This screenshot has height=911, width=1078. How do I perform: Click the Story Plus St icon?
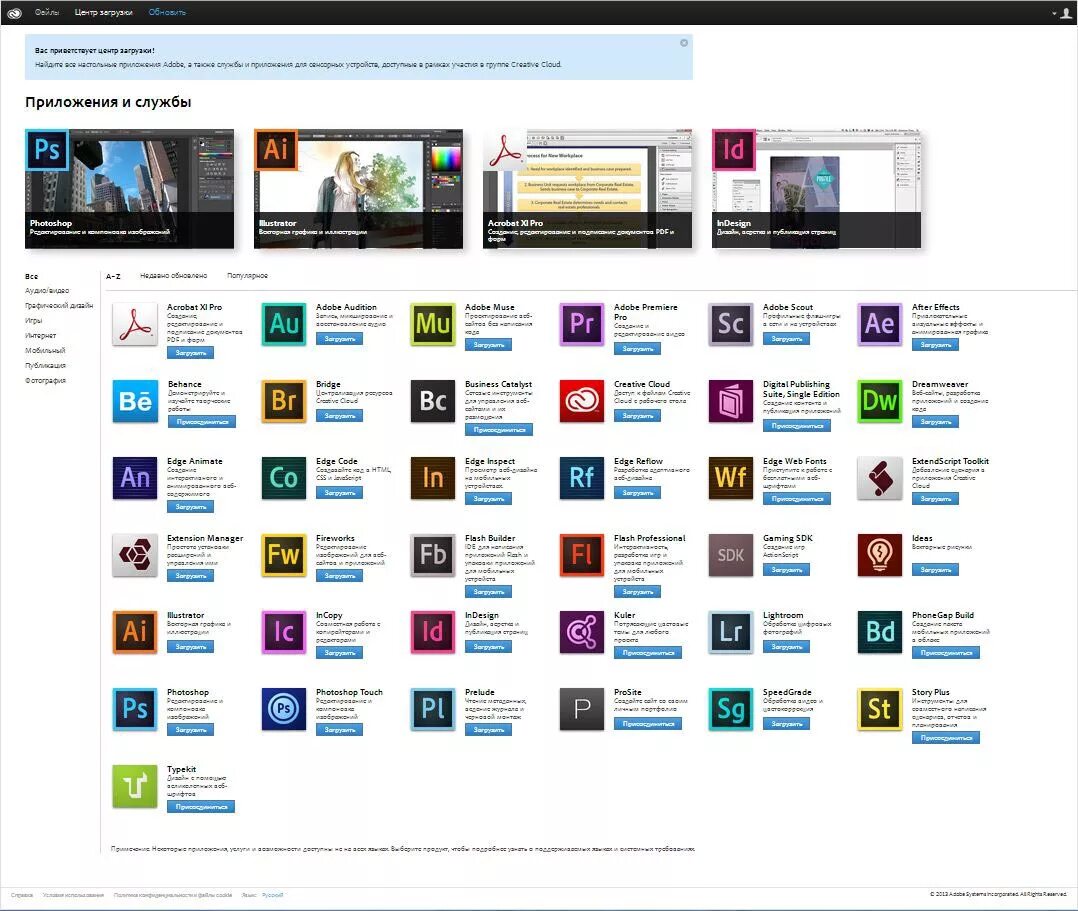pos(880,709)
